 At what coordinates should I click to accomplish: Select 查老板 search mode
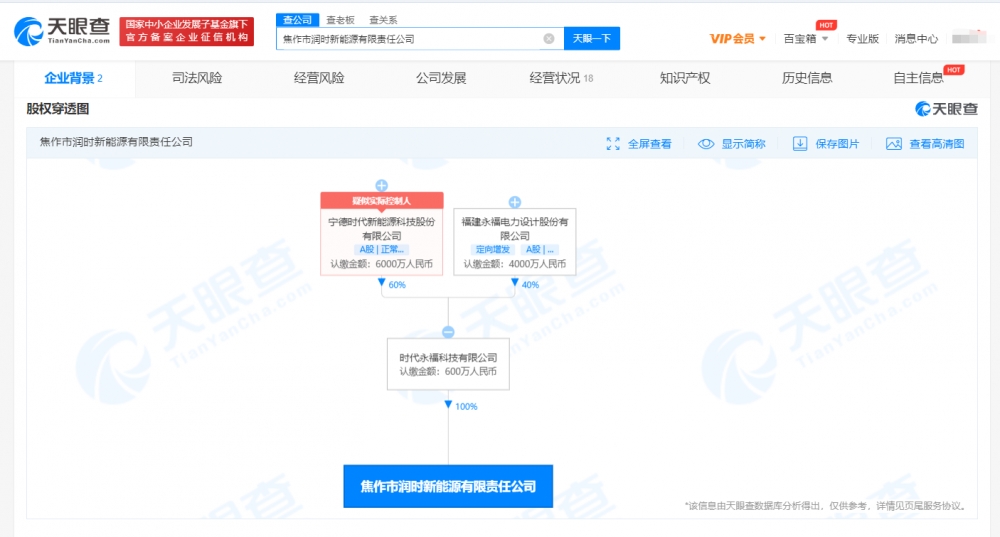point(340,20)
